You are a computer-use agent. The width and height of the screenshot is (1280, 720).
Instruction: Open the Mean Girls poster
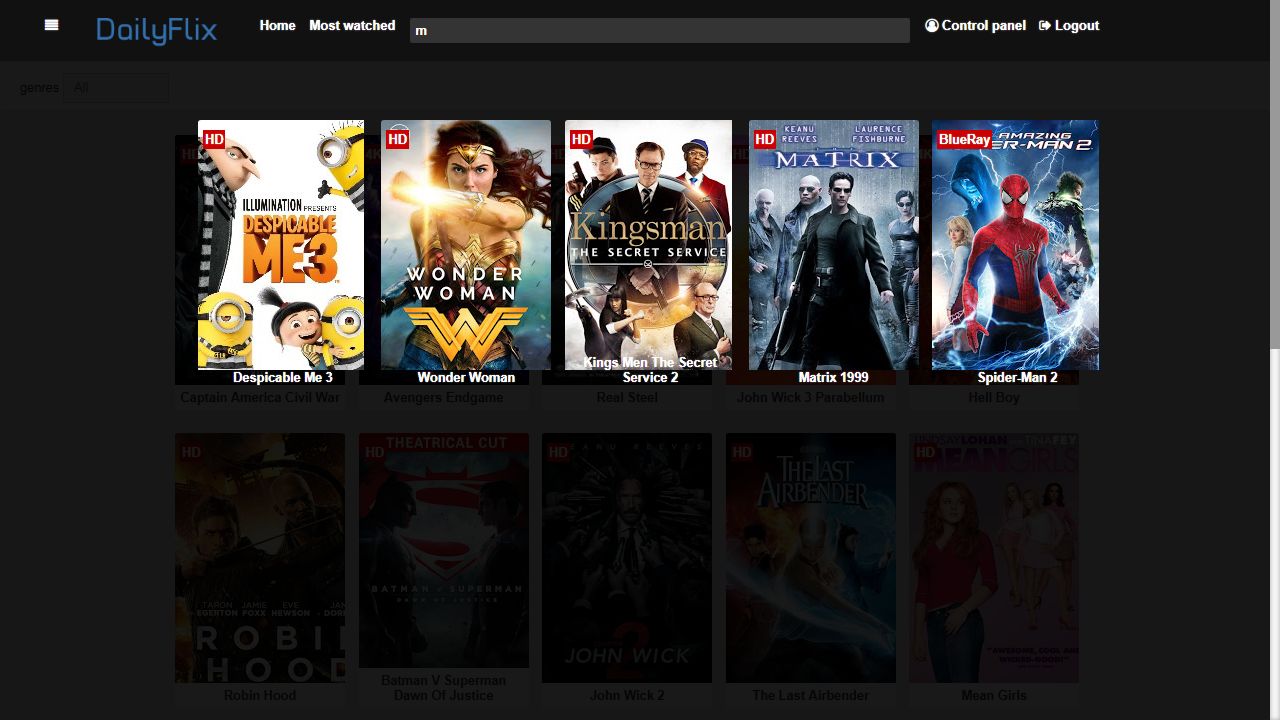(994, 558)
